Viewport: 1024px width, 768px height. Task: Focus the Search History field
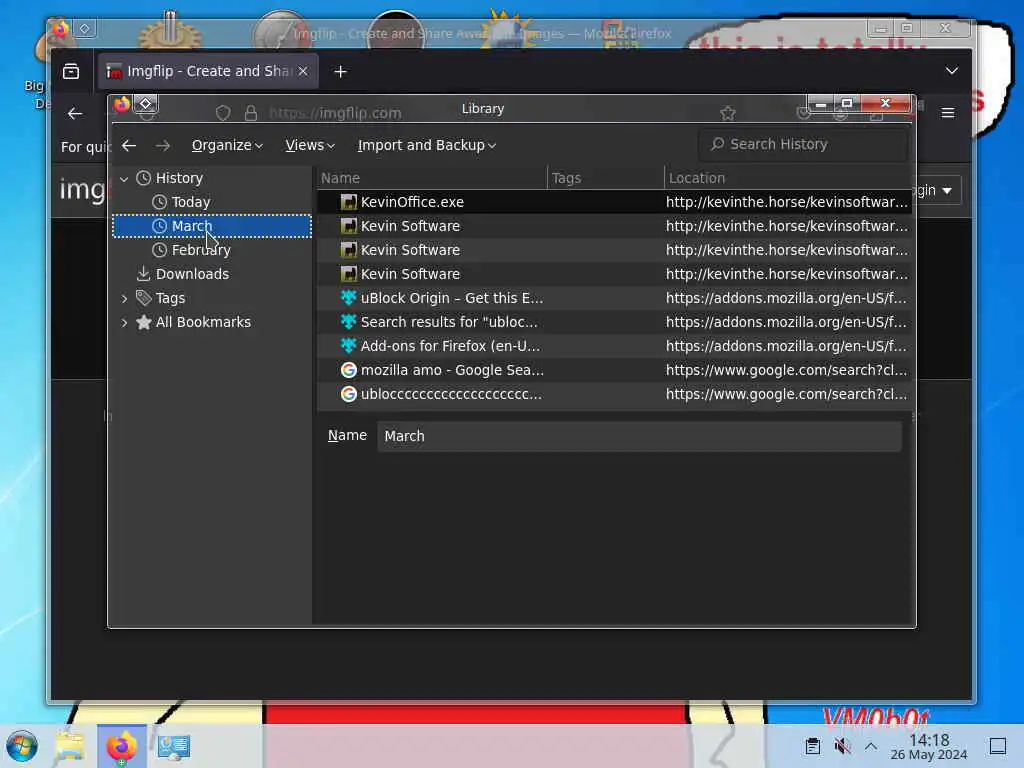point(803,144)
